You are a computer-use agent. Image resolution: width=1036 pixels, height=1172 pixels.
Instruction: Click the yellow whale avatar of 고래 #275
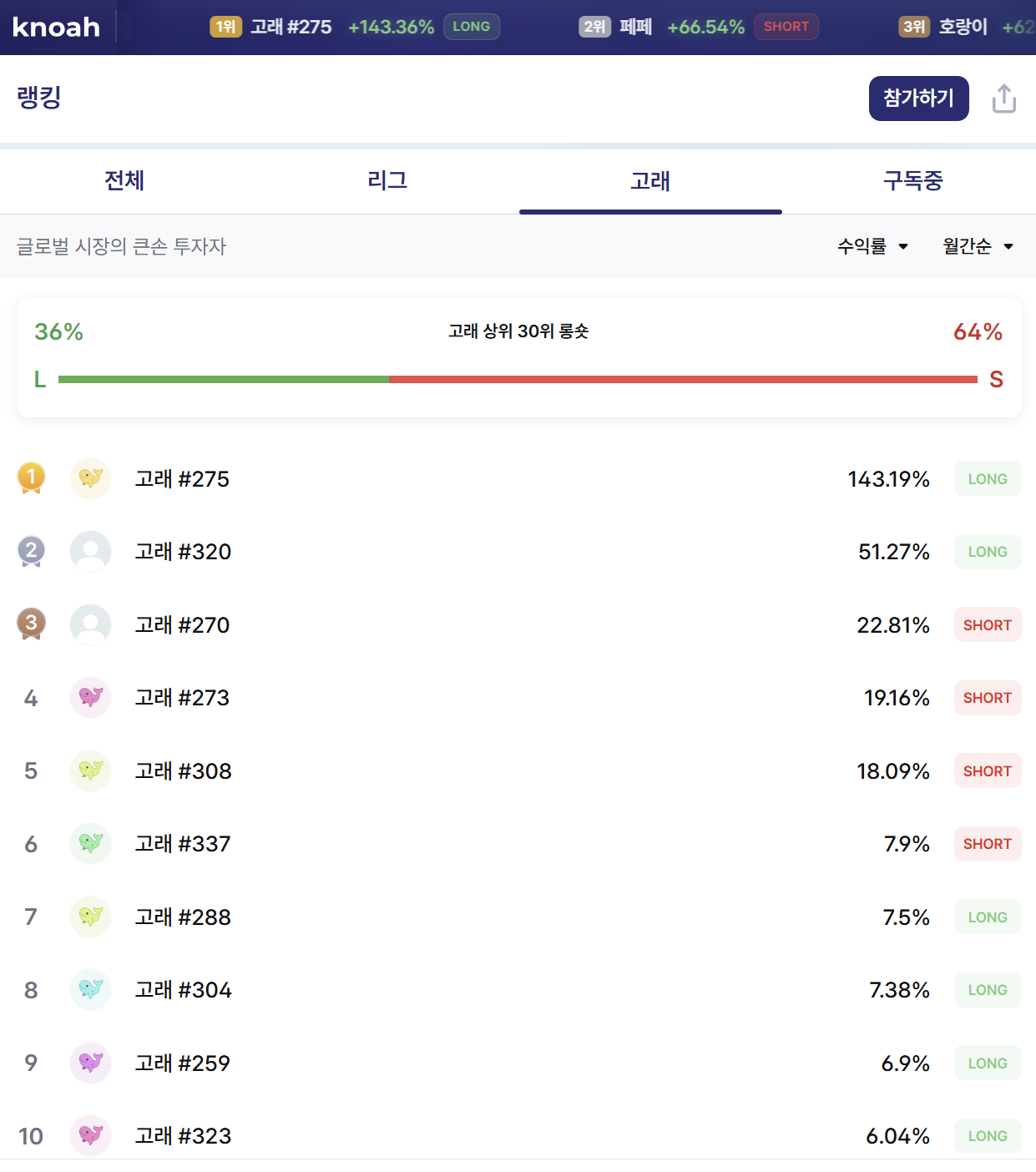click(x=90, y=478)
